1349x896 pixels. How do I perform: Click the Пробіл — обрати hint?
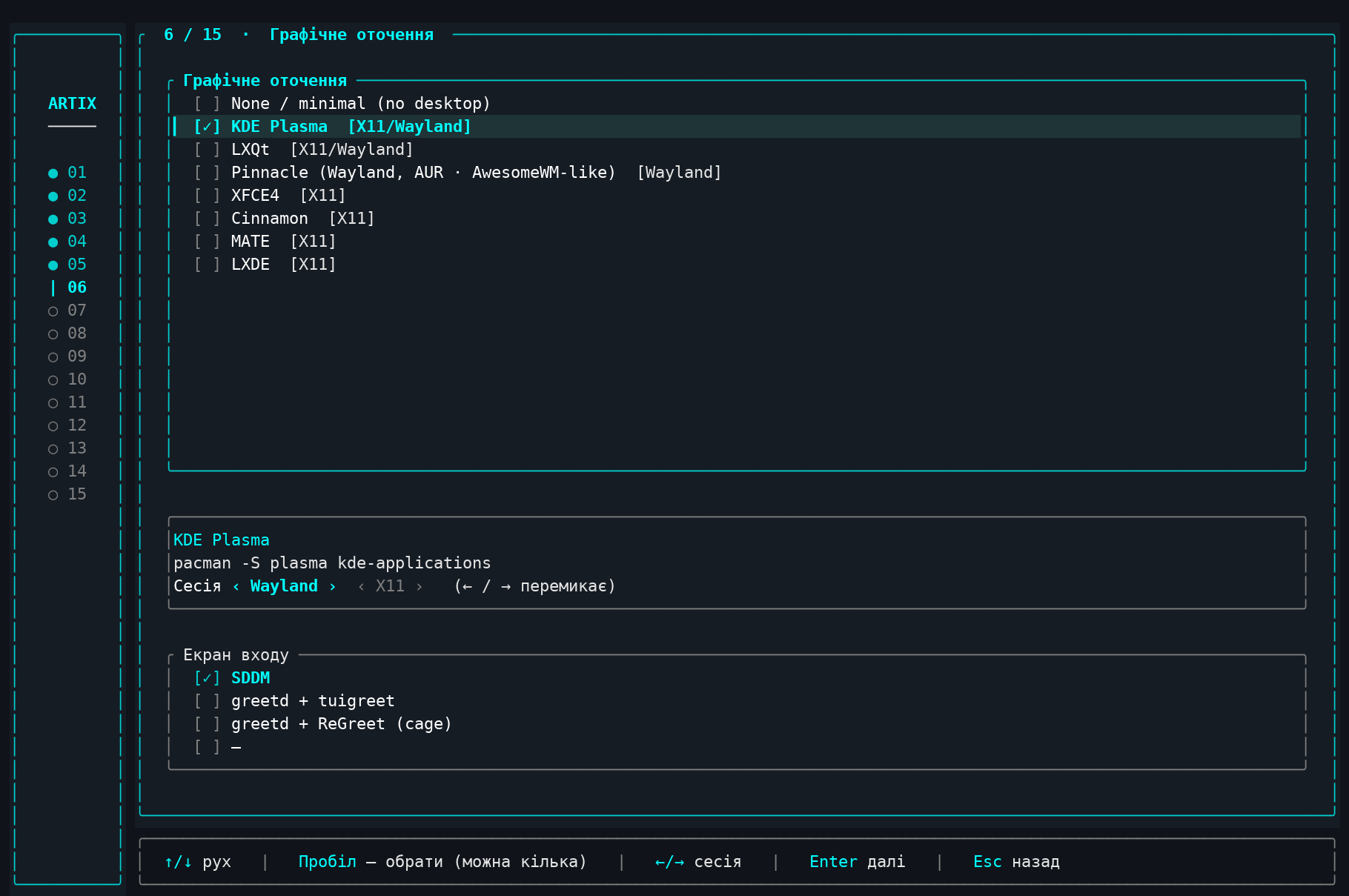(443, 862)
